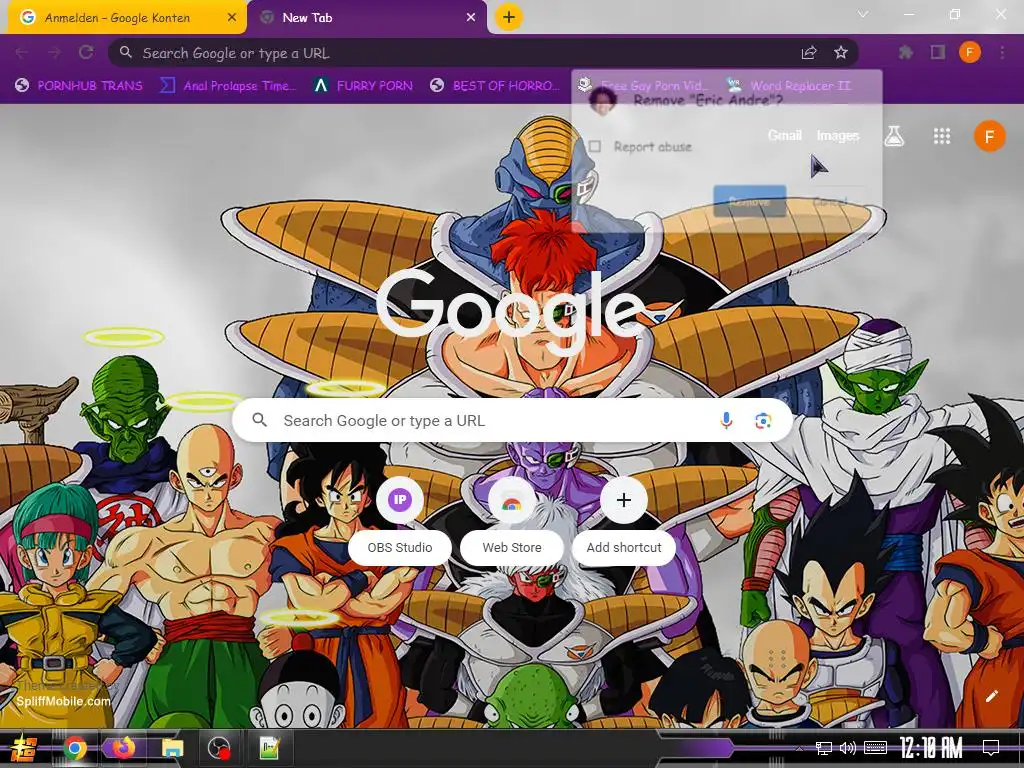
Task: Open the BEST OF HORRO... bookmark
Action: (496, 86)
